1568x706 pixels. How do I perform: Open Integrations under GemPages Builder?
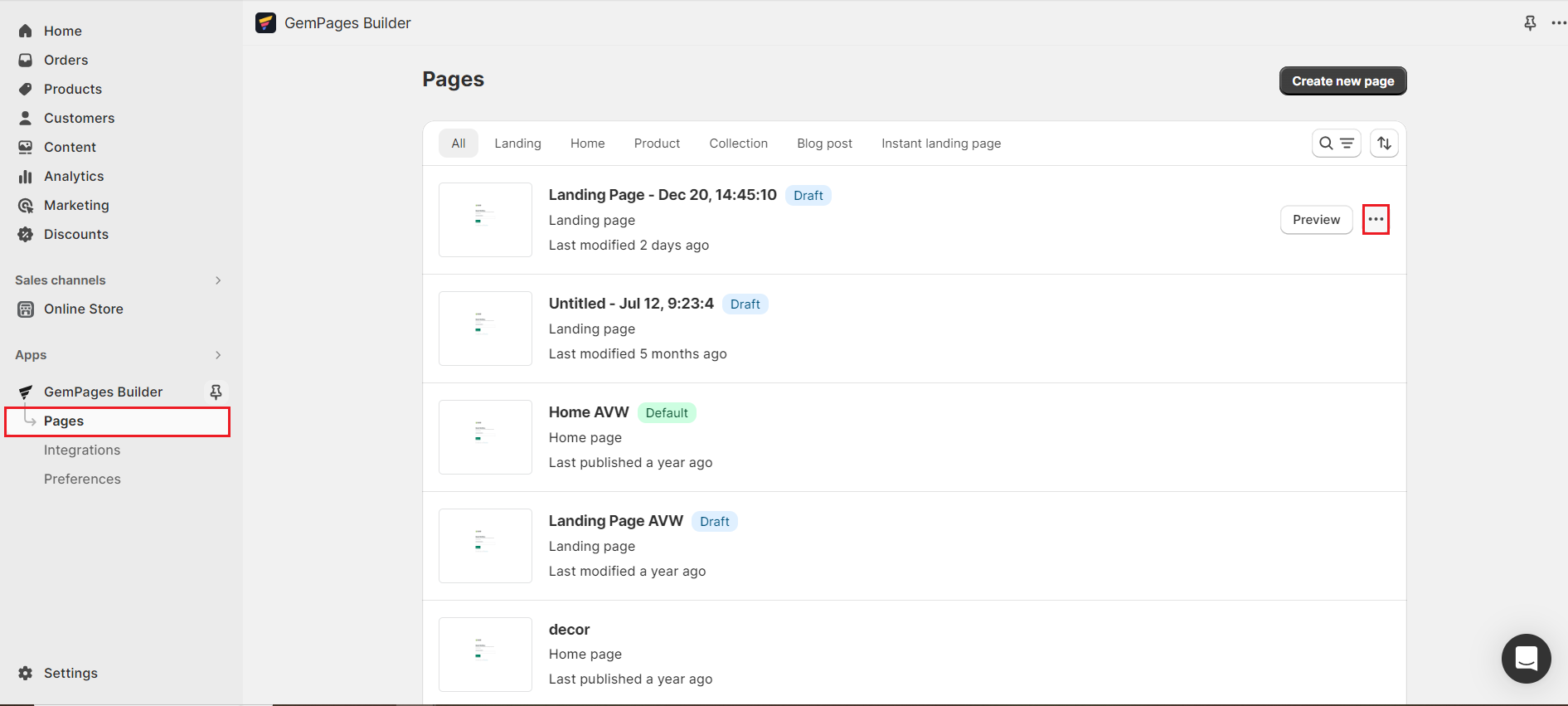click(x=82, y=450)
